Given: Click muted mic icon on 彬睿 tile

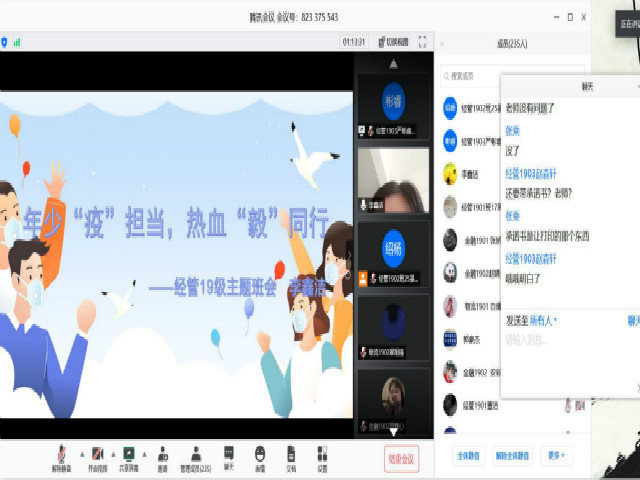Looking at the screenshot, I should pos(371,131).
